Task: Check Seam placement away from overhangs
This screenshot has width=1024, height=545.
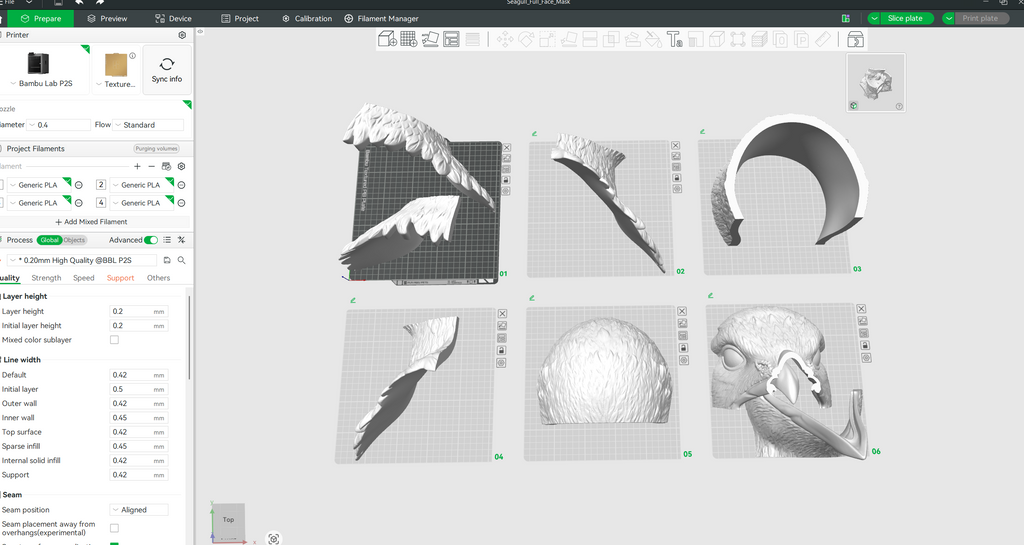Action: coord(114,528)
